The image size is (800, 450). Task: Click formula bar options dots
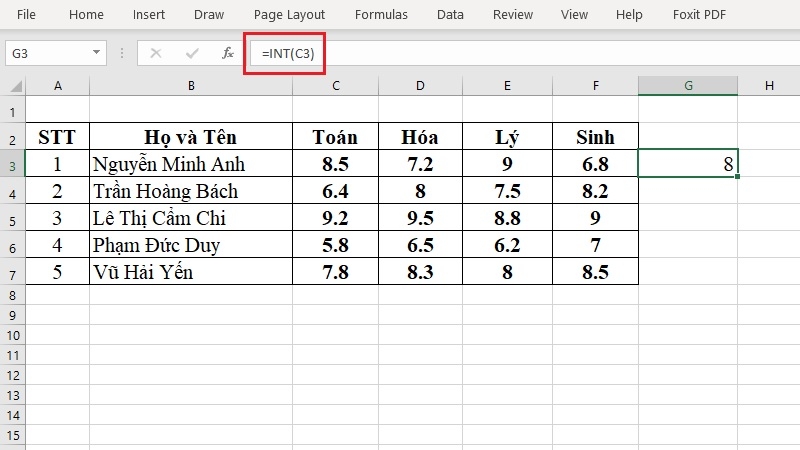122,53
